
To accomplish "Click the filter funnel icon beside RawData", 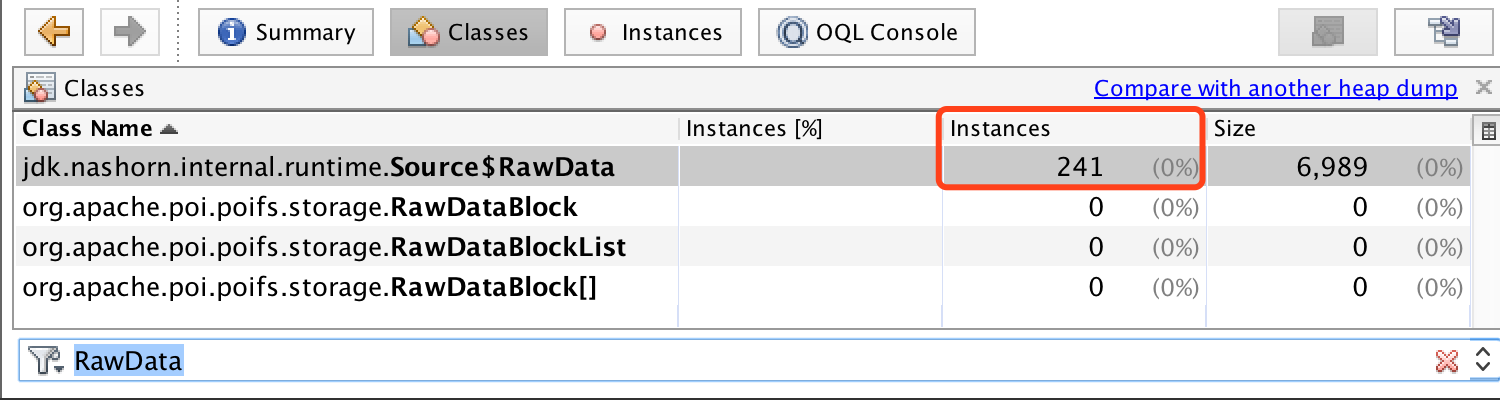I will pos(41,361).
